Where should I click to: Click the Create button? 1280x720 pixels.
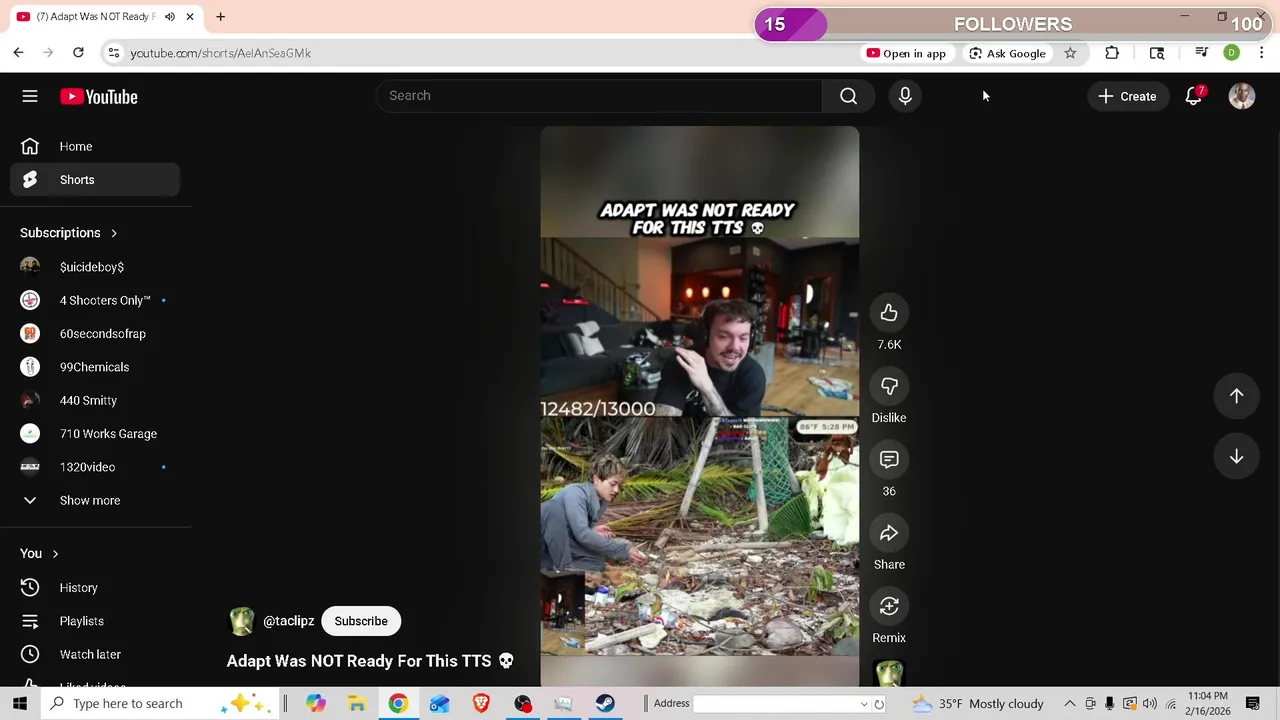point(1127,96)
